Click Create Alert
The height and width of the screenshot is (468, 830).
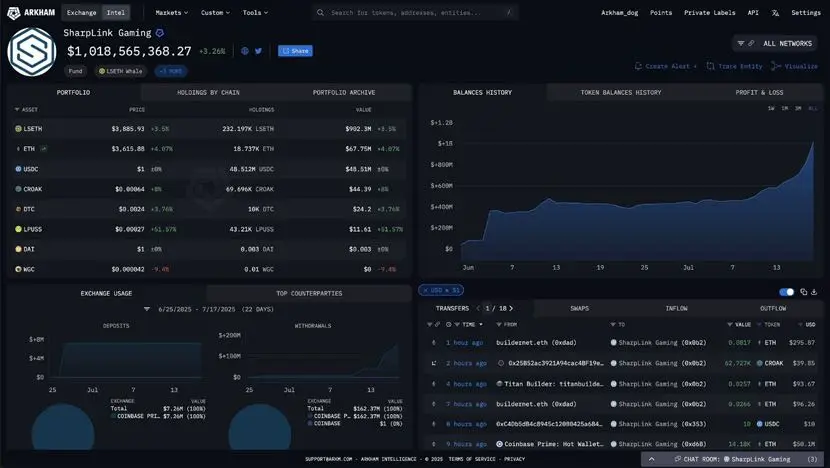tap(666, 66)
